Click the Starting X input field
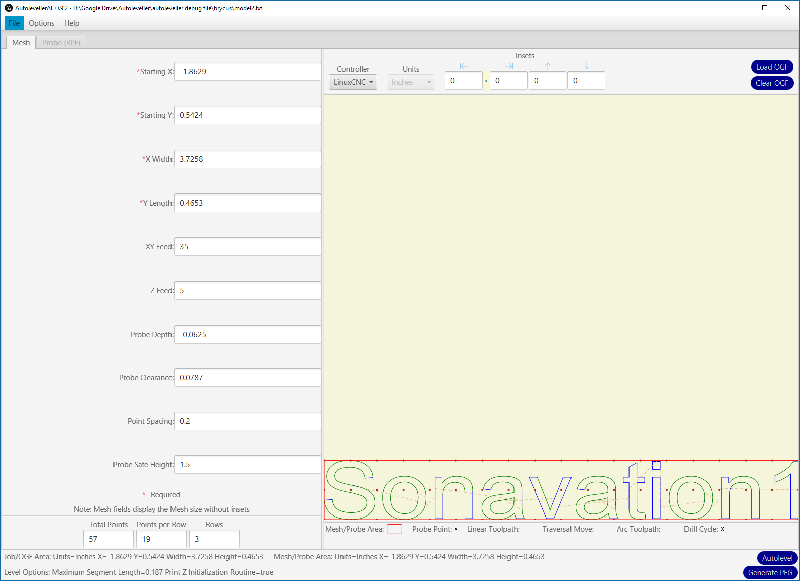Screen dimensions: 800x581 [248, 72]
